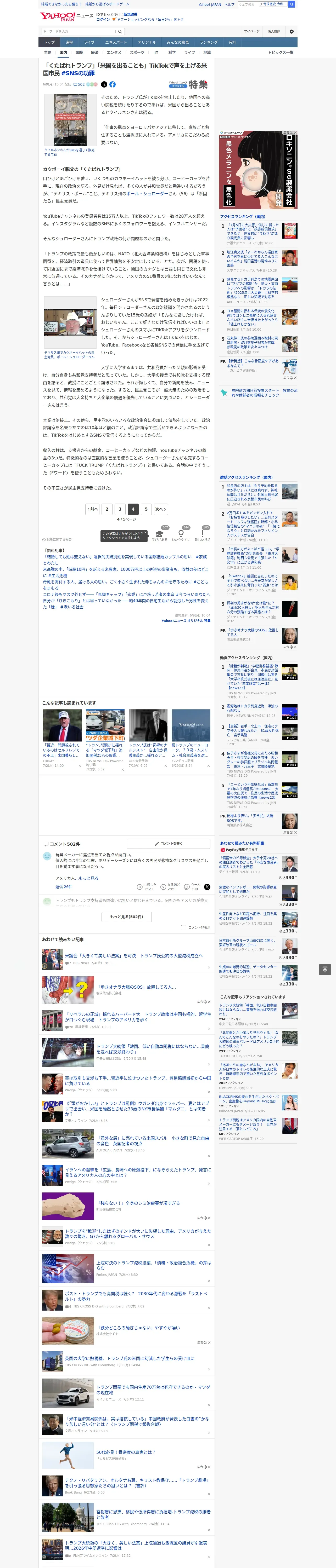Viewport: 336px width, 1568px height.
Task: Select the ランキング navigation tab
Action: coord(209,42)
